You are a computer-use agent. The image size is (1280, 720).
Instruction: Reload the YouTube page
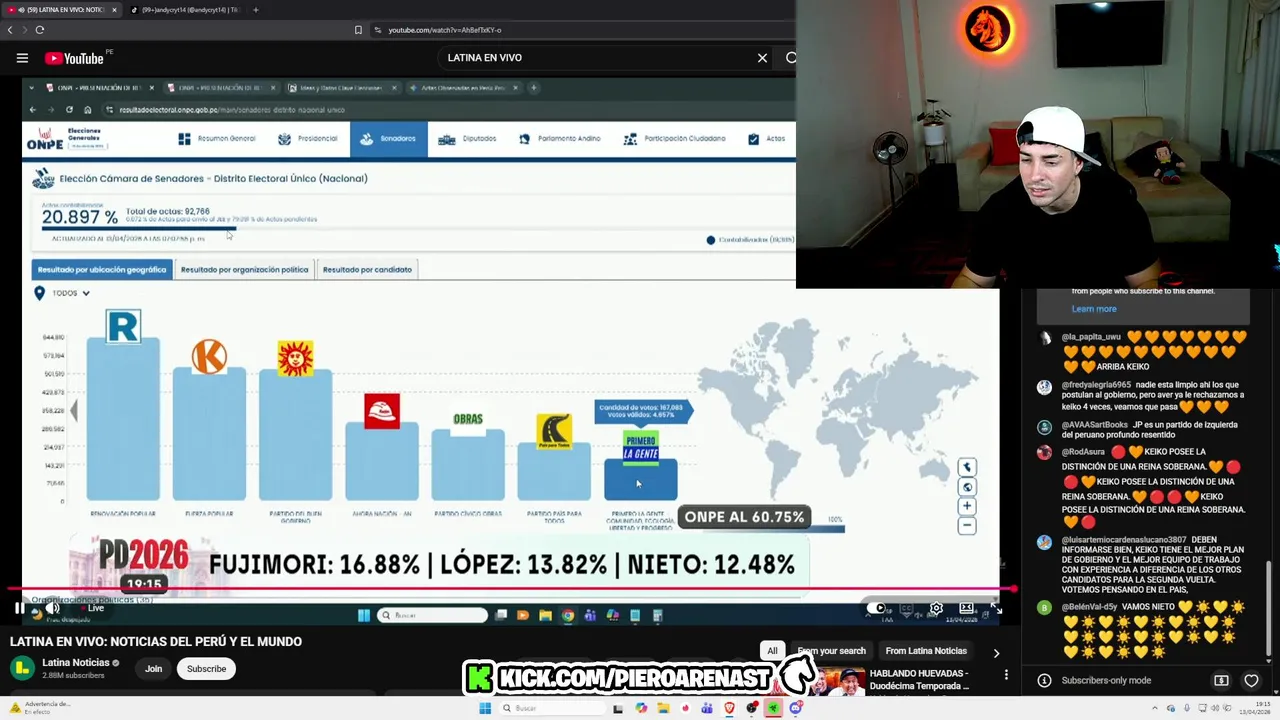pyautogui.click(x=40, y=30)
